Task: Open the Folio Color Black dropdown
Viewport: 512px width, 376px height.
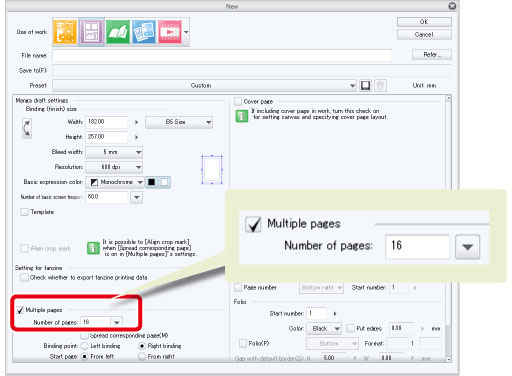Action: pyautogui.click(x=324, y=329)
